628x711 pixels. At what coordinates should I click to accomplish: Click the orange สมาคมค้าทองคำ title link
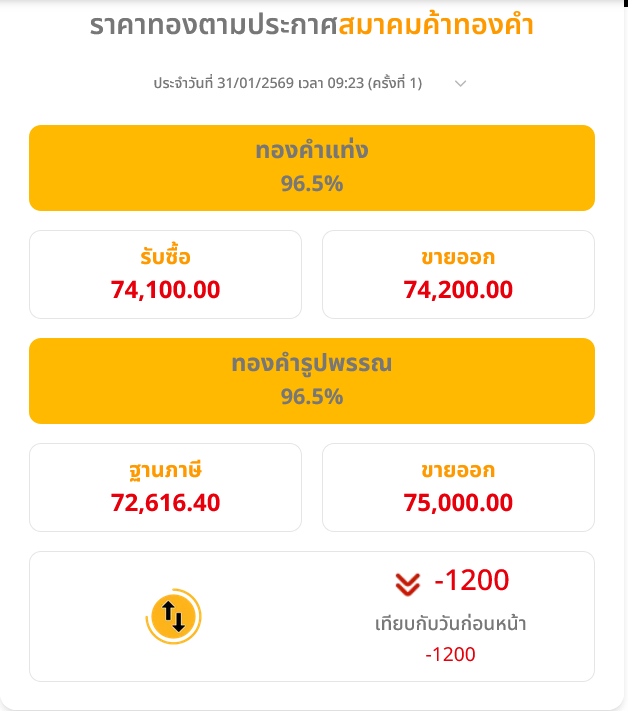coord(436,26)
